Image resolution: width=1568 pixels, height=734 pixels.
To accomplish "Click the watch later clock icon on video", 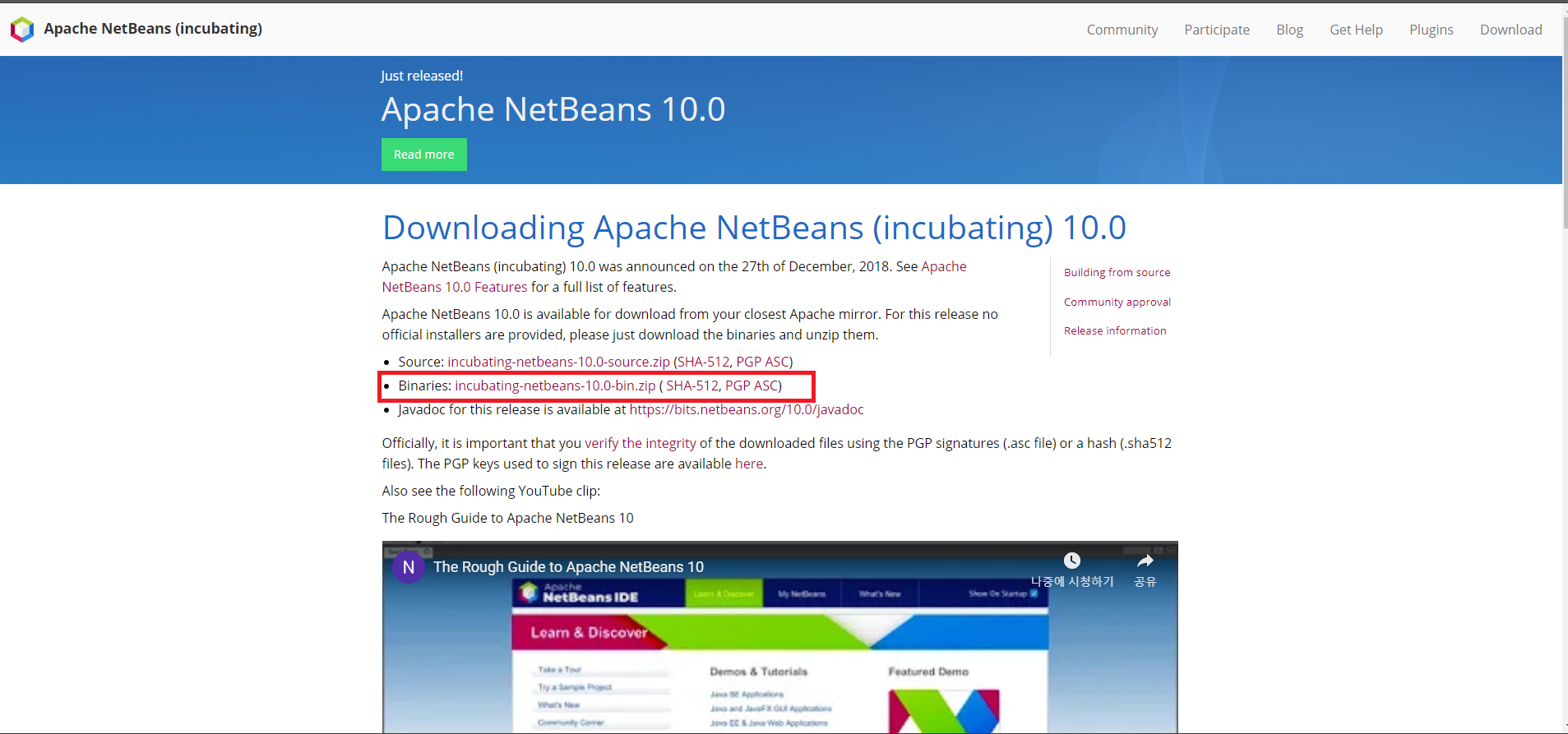I will coord(1072,561).
